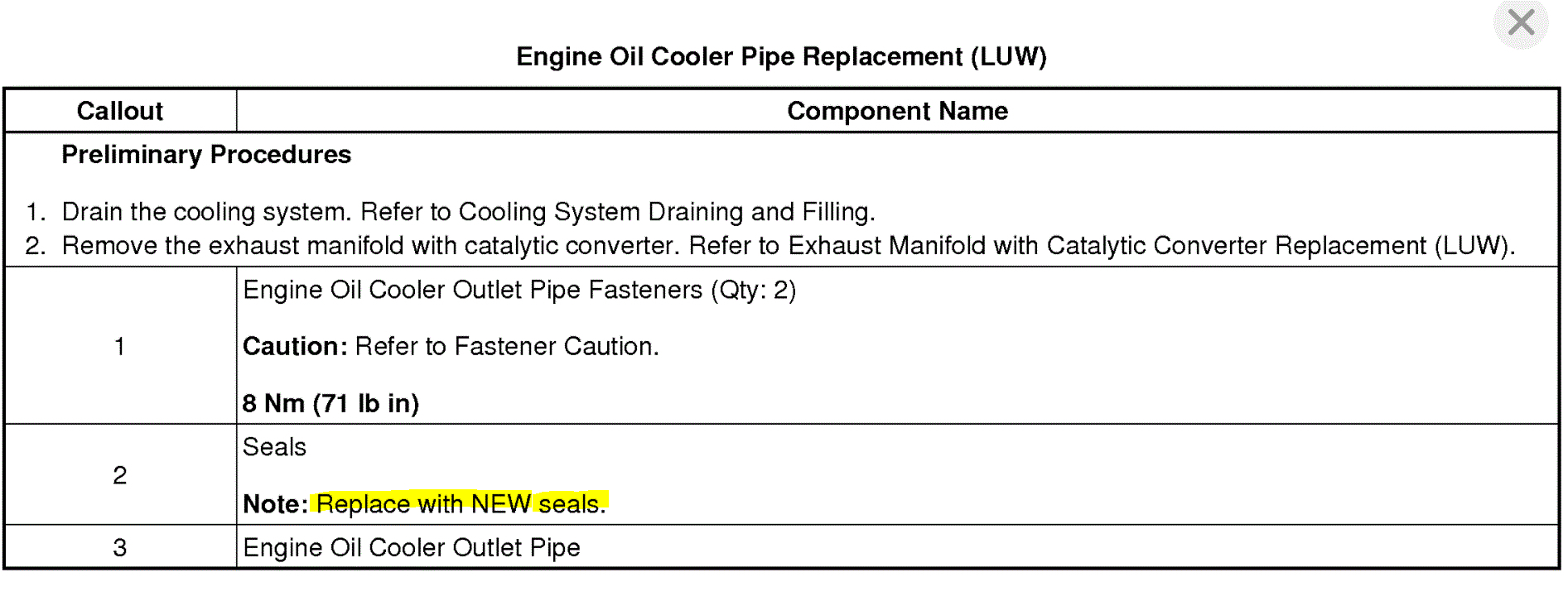Select callout number 3 cell
This screenshot has width=1568, height=606.
pyautogui.click(x=120, y=547)
